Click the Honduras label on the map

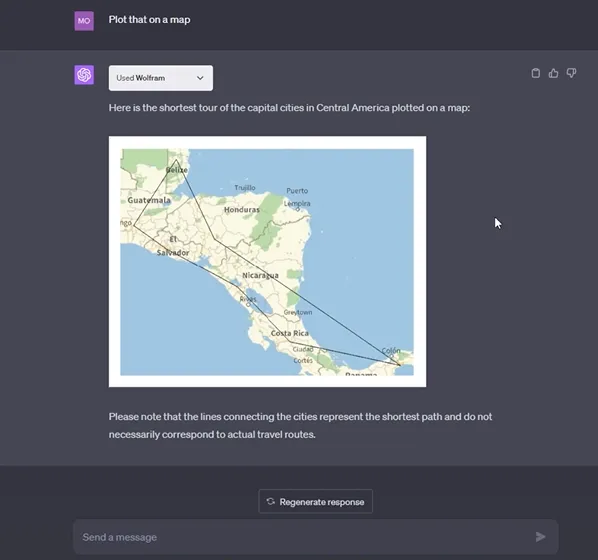242,209
